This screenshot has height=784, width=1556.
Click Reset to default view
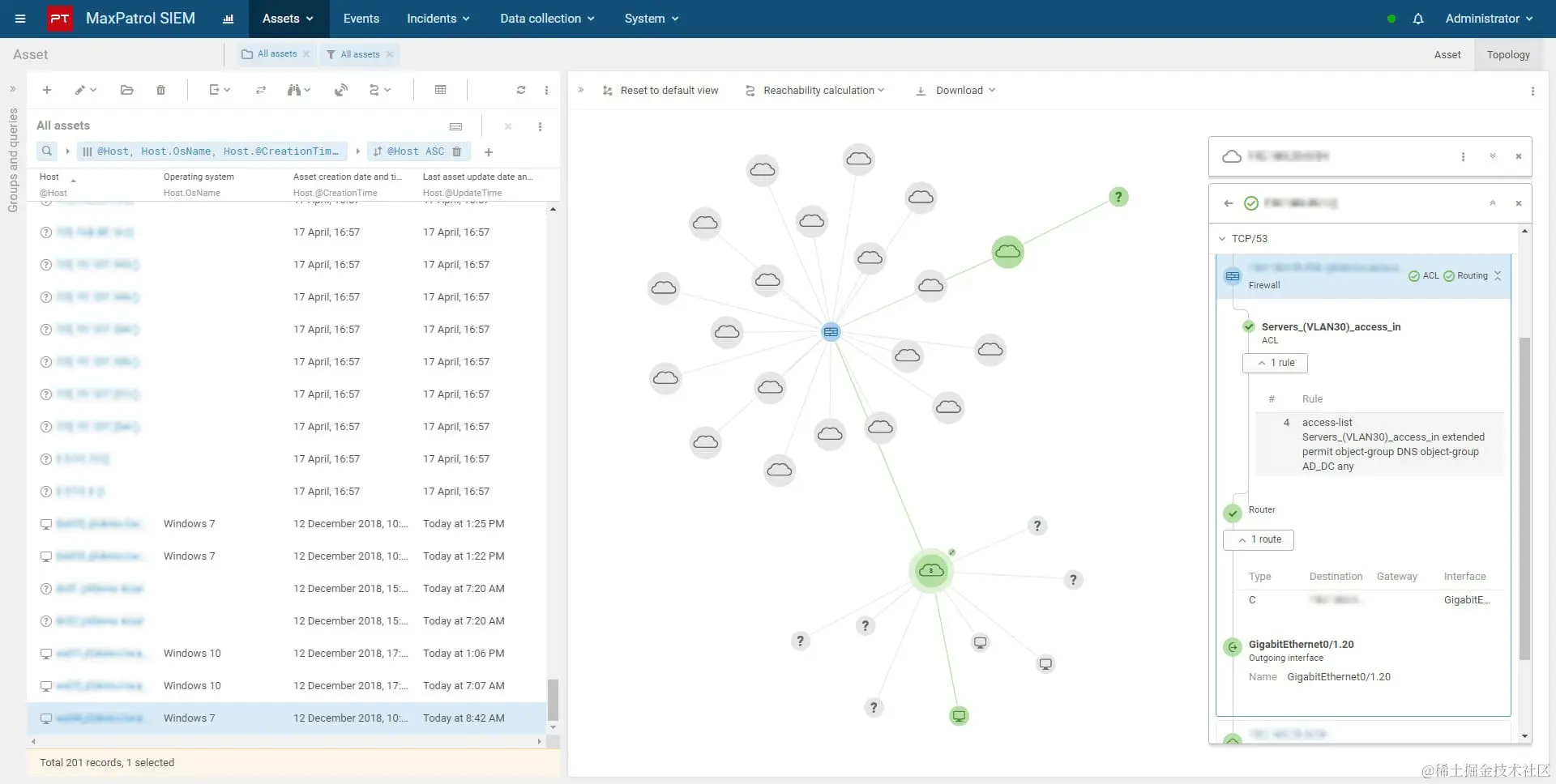[660, 91]
